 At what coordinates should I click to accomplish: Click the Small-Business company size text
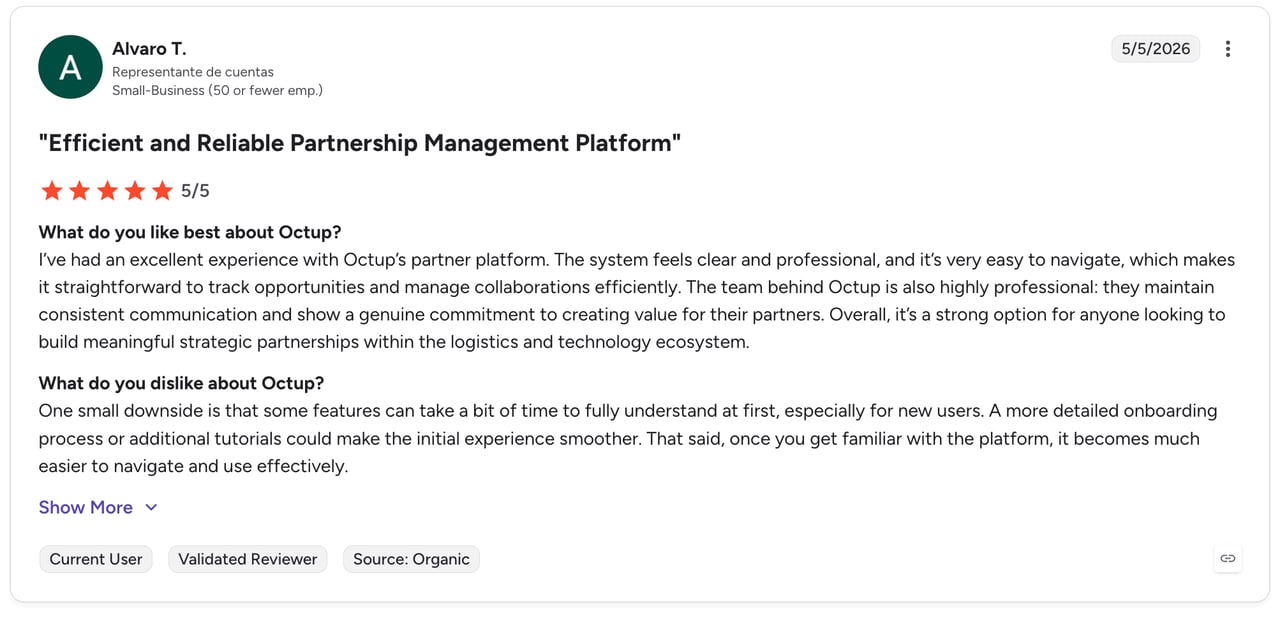pyautogui.click(x=217, y=90)
